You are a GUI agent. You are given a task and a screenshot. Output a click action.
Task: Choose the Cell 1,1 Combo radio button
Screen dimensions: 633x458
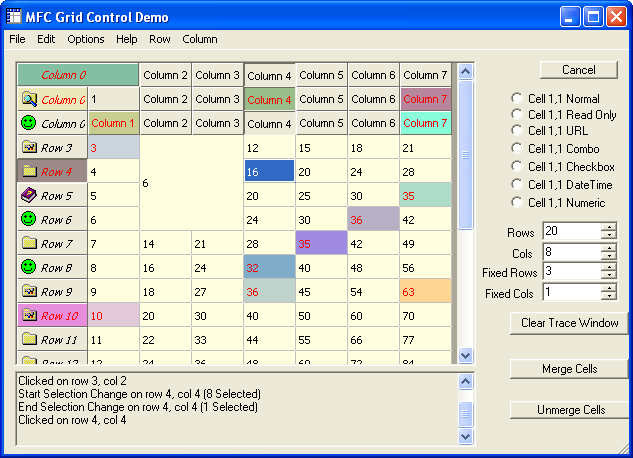[517, 149]
